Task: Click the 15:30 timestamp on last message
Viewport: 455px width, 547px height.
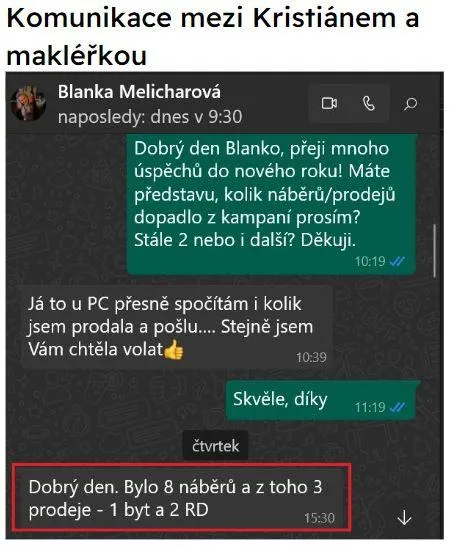Action: tap(319, 518)
